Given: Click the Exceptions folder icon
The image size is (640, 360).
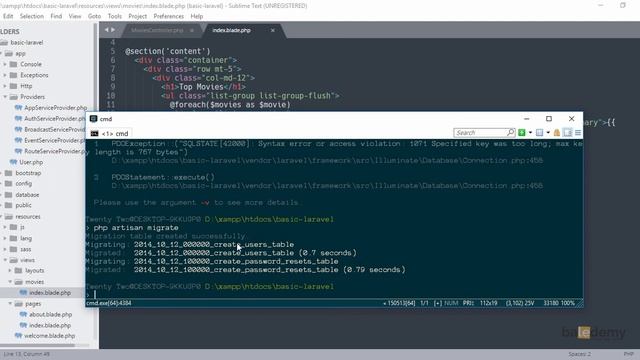Looking at the screenshot, I should [13, 75].
